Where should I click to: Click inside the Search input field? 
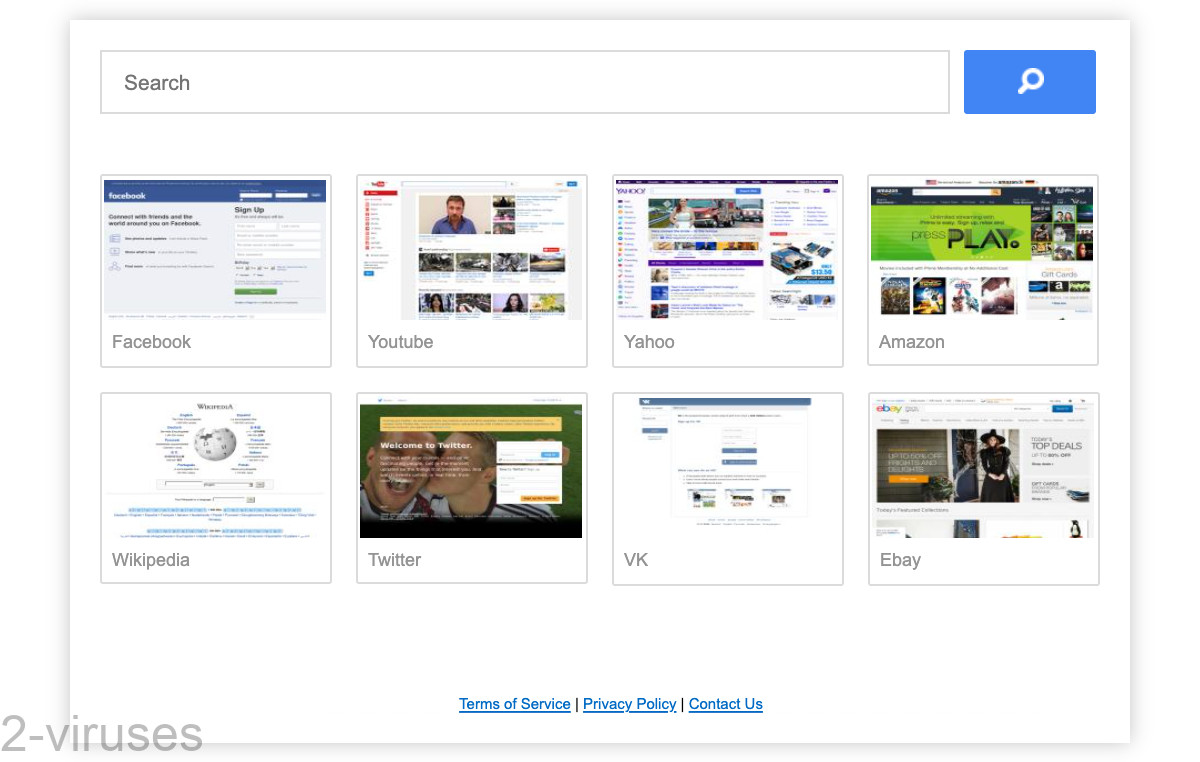(400, 82)
